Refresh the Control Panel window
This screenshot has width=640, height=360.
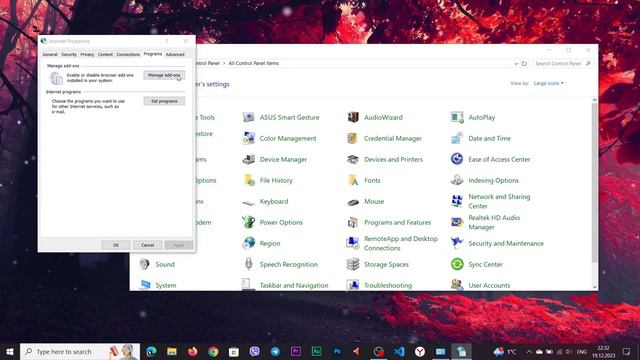[524, 64]
